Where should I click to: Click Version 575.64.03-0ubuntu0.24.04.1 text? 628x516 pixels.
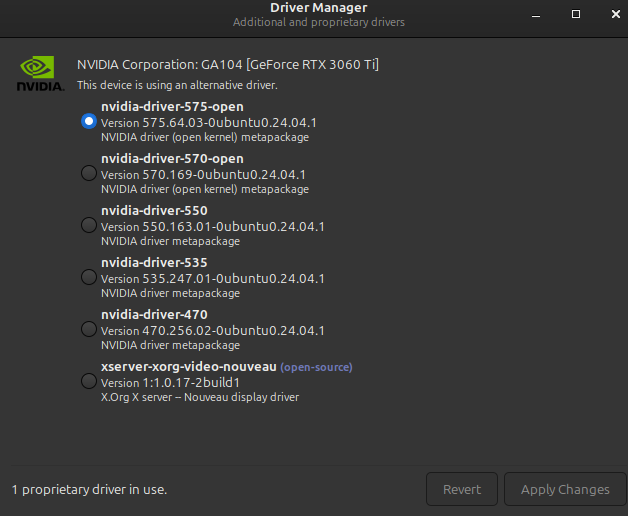point(209,123)
